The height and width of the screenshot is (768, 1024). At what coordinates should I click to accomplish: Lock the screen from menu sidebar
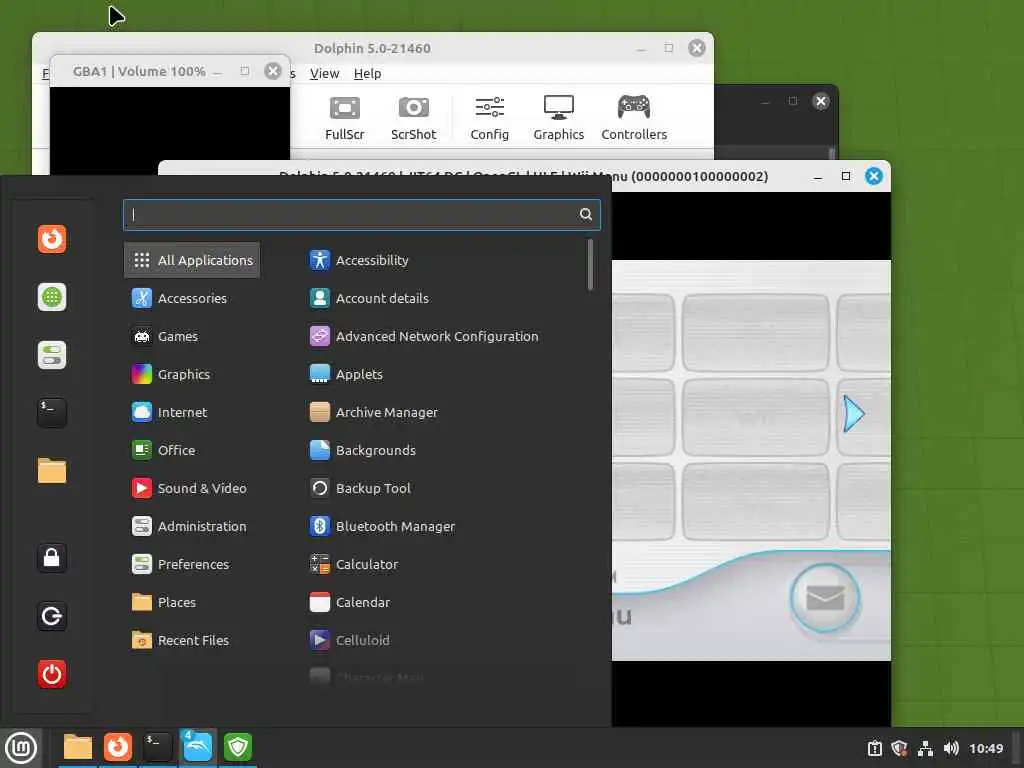52,558
